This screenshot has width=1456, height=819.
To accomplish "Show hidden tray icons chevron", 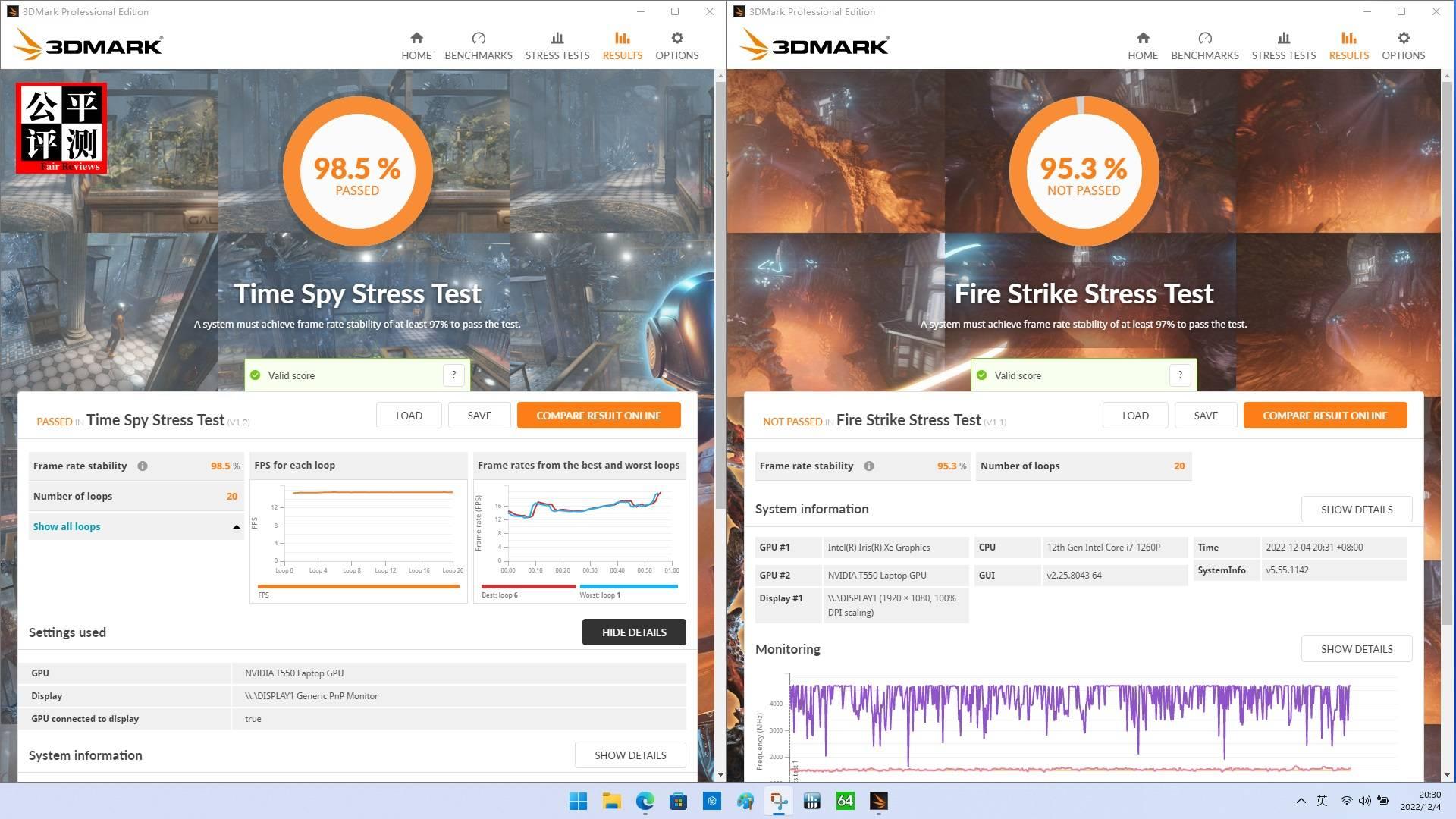I will 1301,801.
